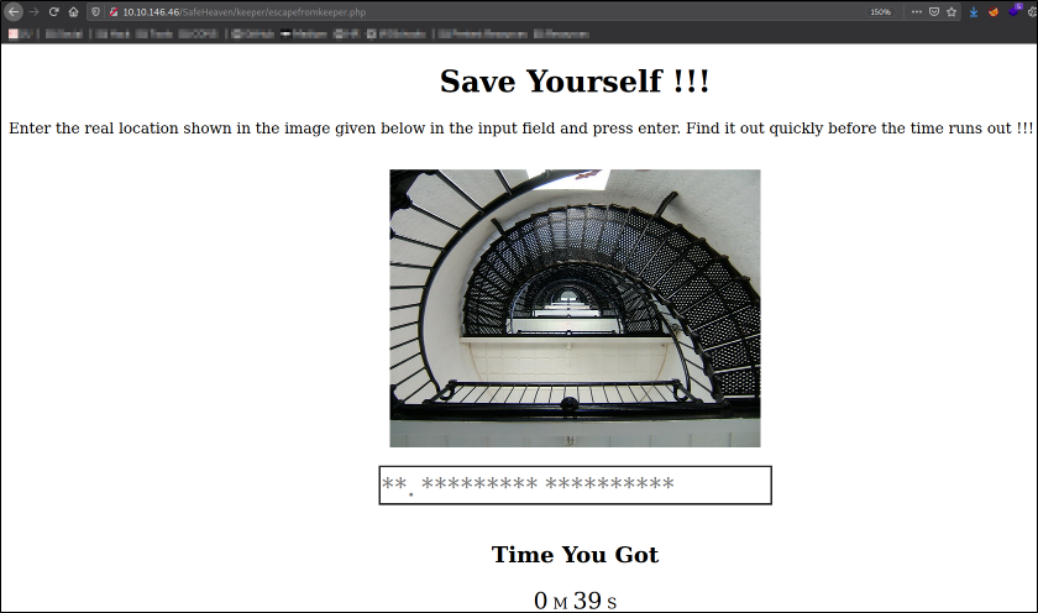Click the masked location answer field
Viewport: 1038px width, 613px height.
pos(575,485)
